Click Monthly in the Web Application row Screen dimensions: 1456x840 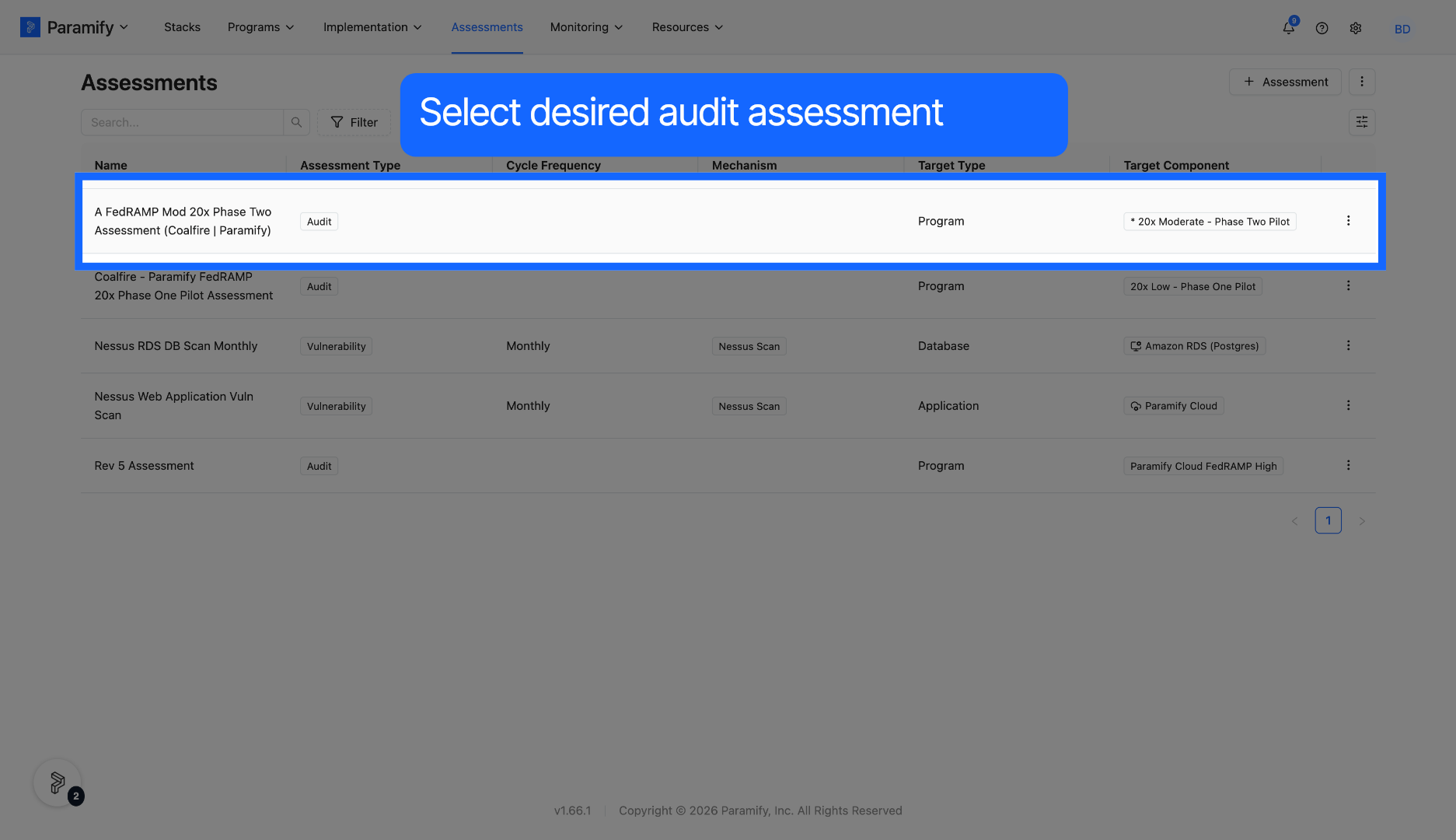click(x=528, y=406)
